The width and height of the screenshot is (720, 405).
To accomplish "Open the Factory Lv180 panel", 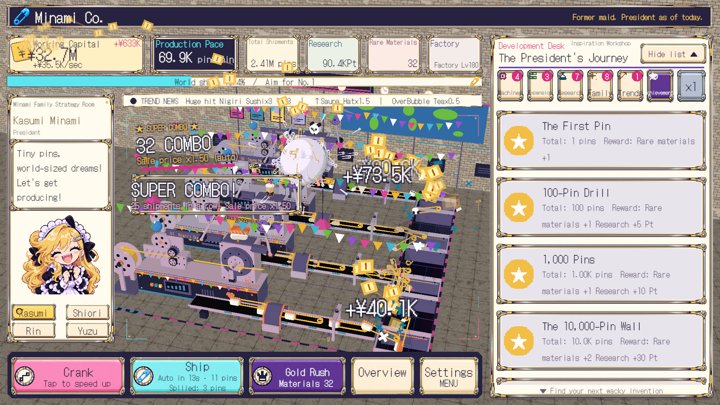I will [x=454, y=54].
